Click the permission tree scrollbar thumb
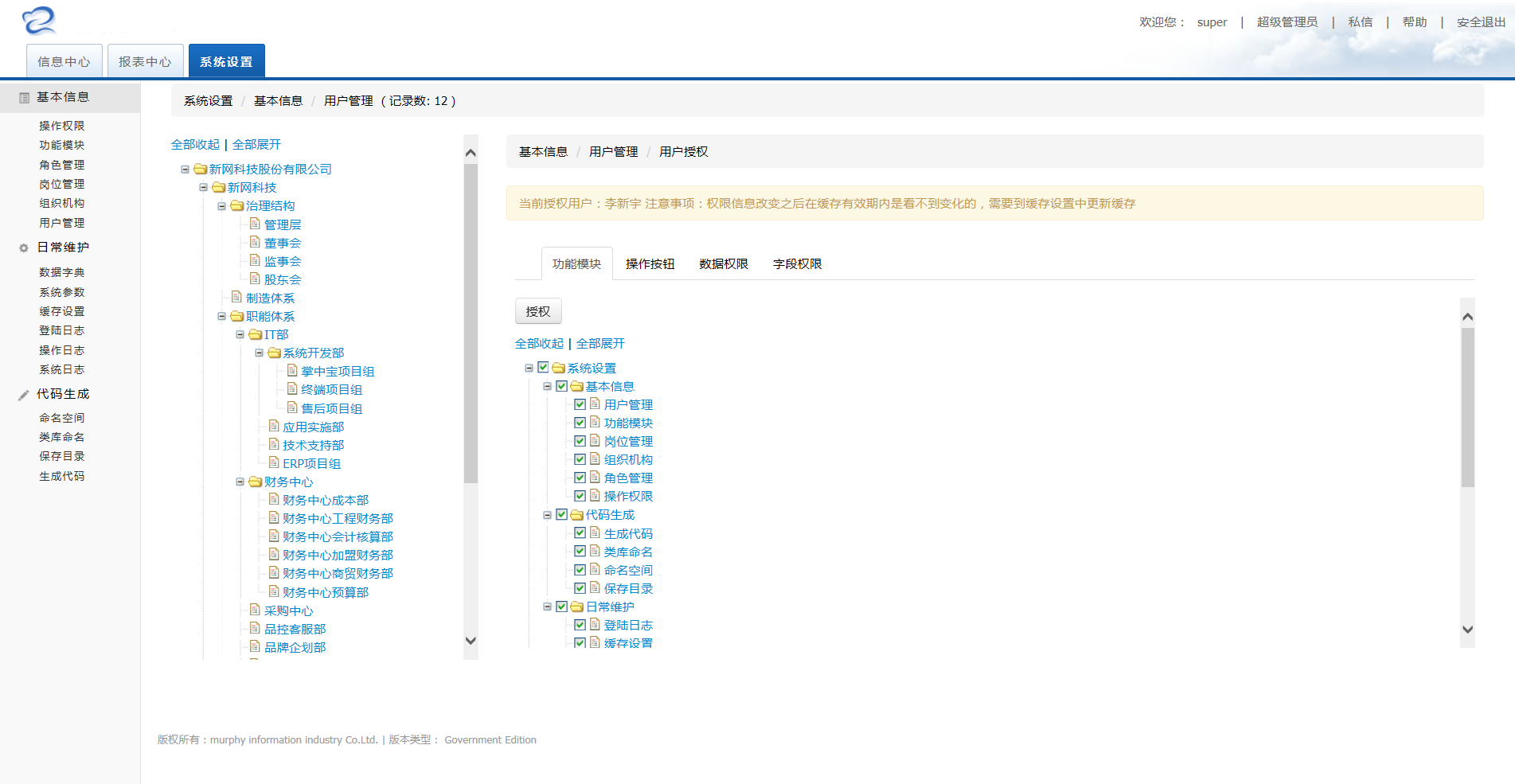Screen dimensions: 1515x784 point(1468,407)
